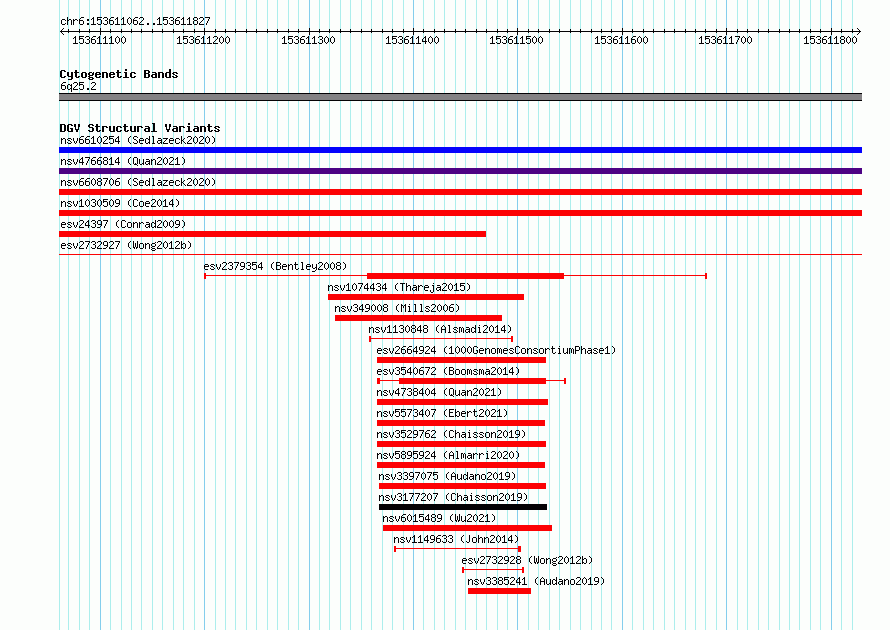Click the nsv349008 red variant bar
The width and height of the screenshot is (890, 630).
[418, 318]
